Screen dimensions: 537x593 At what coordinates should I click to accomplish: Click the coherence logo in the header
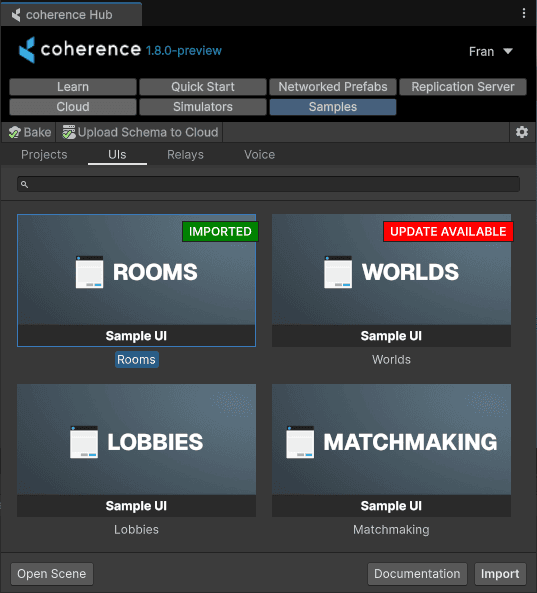click(x=80, y=50)
